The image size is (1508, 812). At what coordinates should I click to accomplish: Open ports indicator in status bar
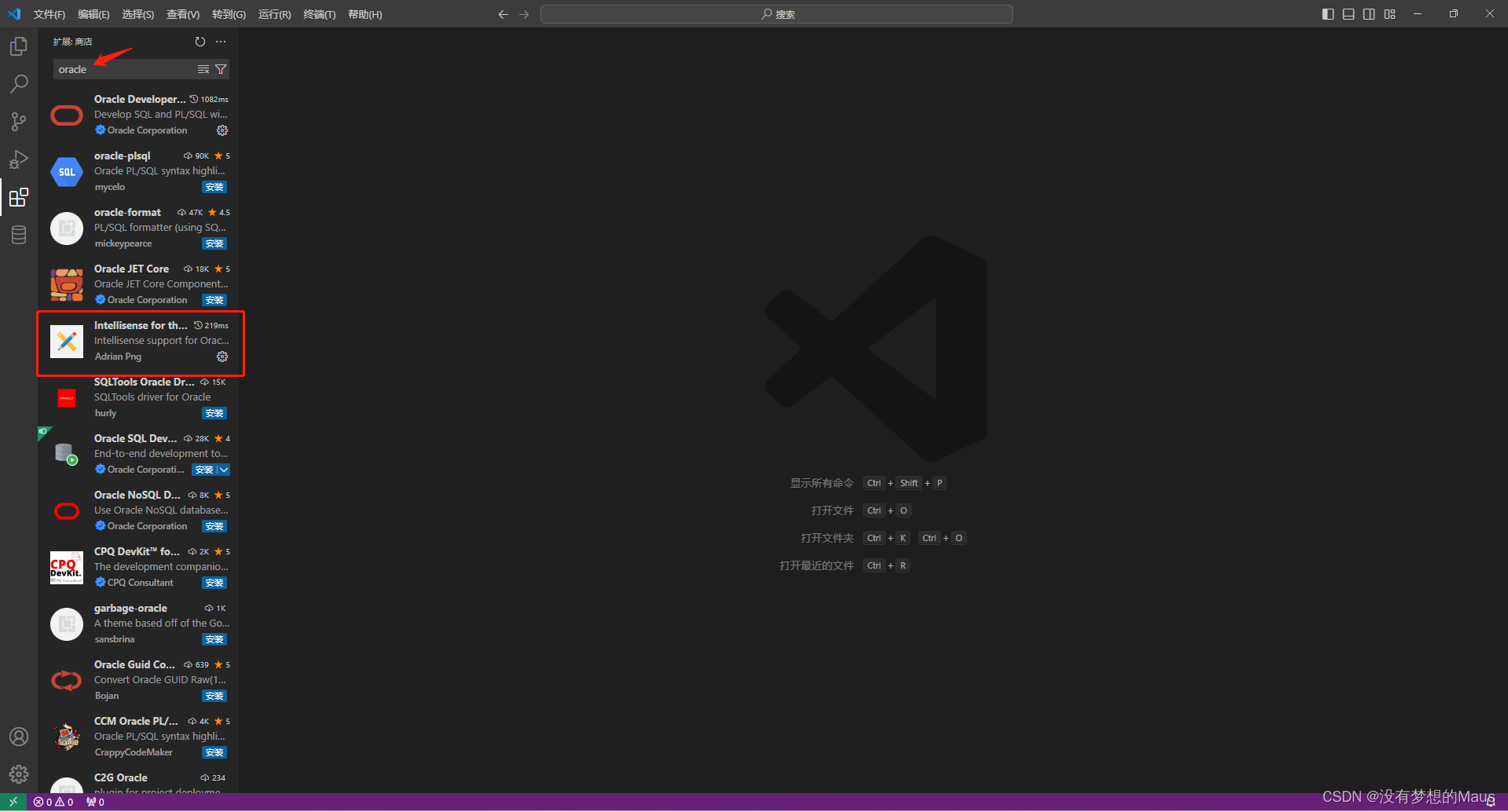click(x=95, y=802)
